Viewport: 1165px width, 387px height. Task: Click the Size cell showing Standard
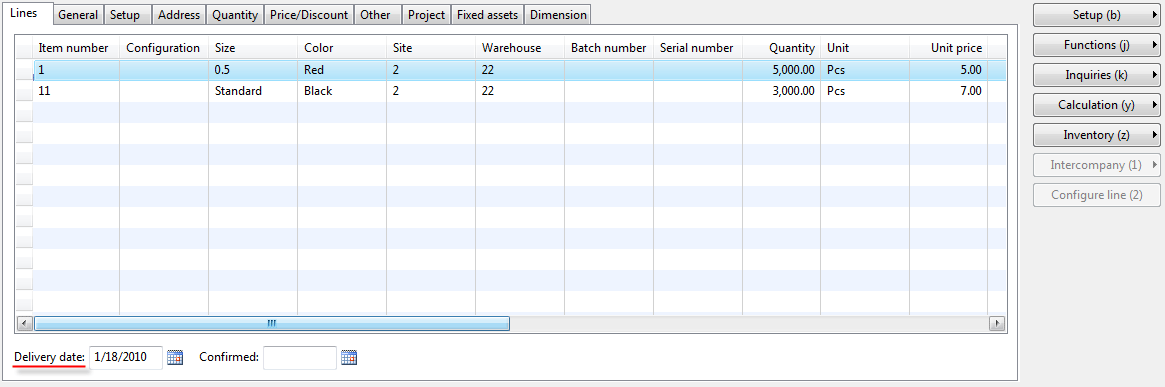pos(253,91)
